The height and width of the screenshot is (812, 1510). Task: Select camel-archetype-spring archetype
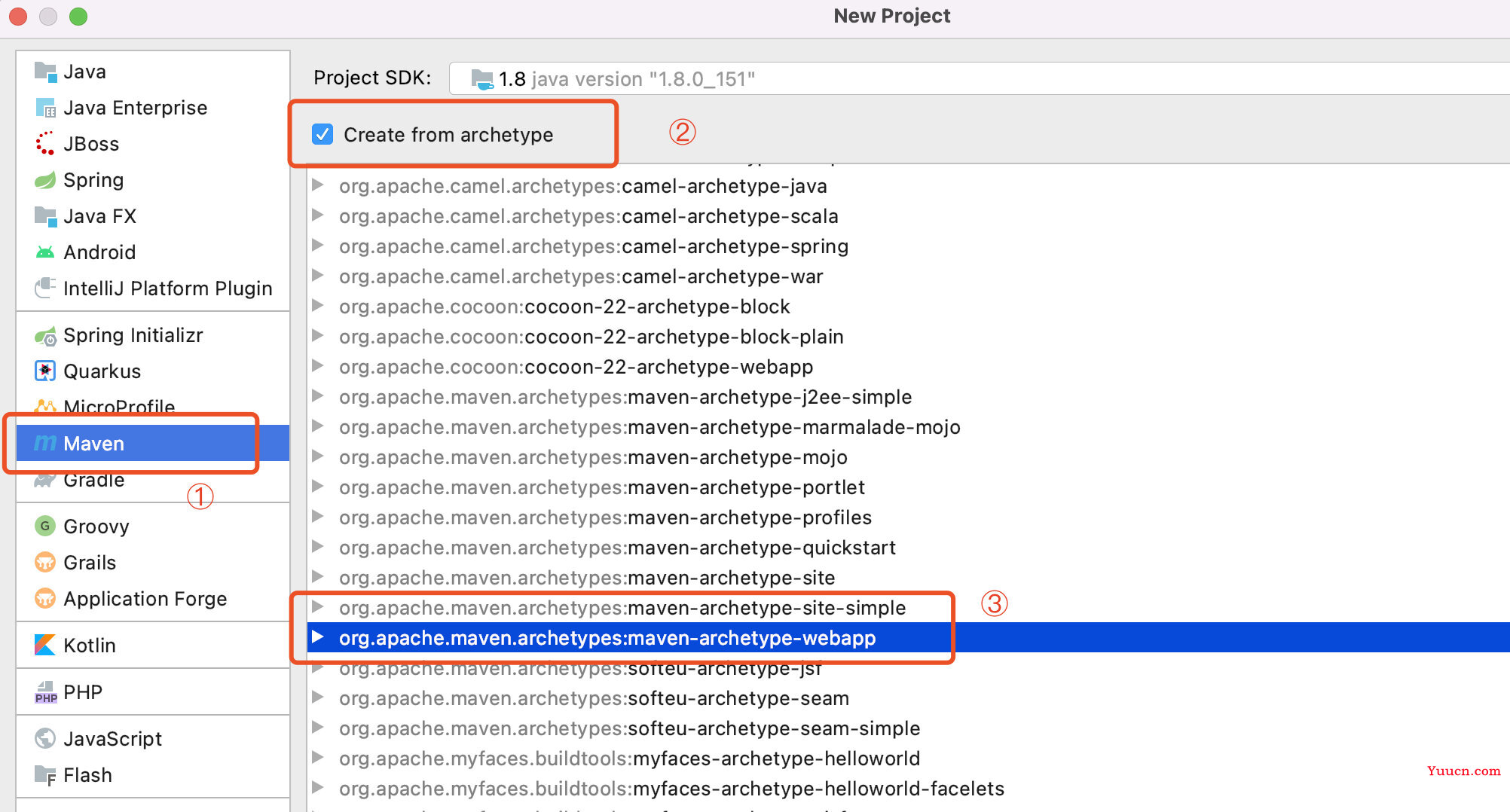point(909,246)
